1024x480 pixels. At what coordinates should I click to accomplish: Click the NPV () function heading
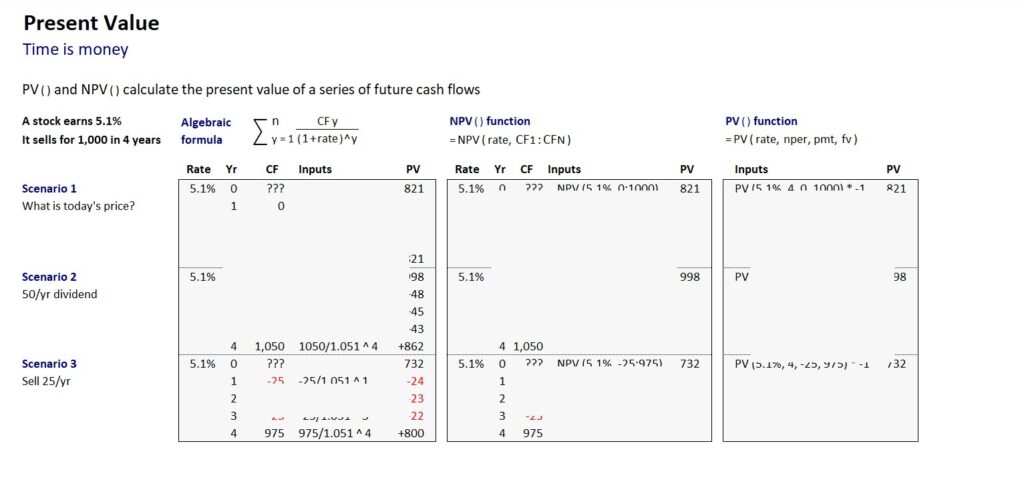(x=490, y=121)
